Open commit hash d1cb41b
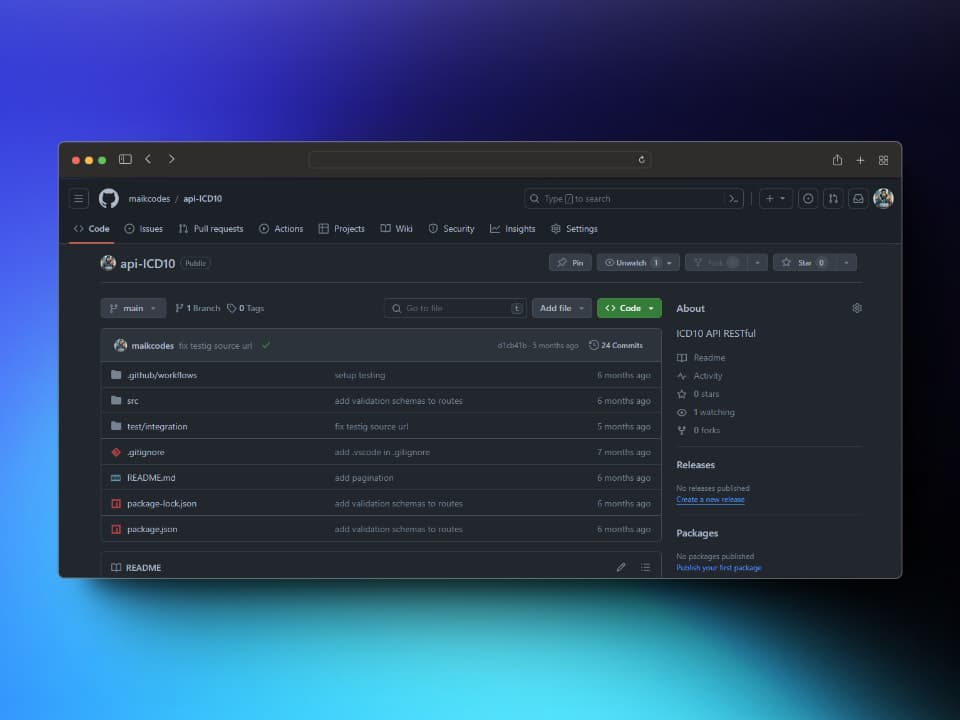The width and height of the screenshot is (960, 720). 512,345
